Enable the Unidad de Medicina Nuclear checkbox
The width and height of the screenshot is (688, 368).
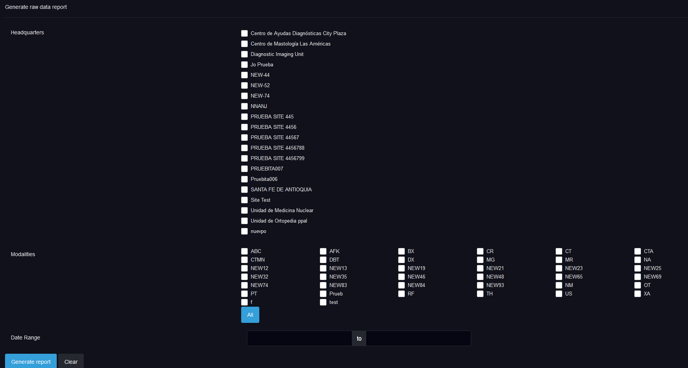point(244,211)
